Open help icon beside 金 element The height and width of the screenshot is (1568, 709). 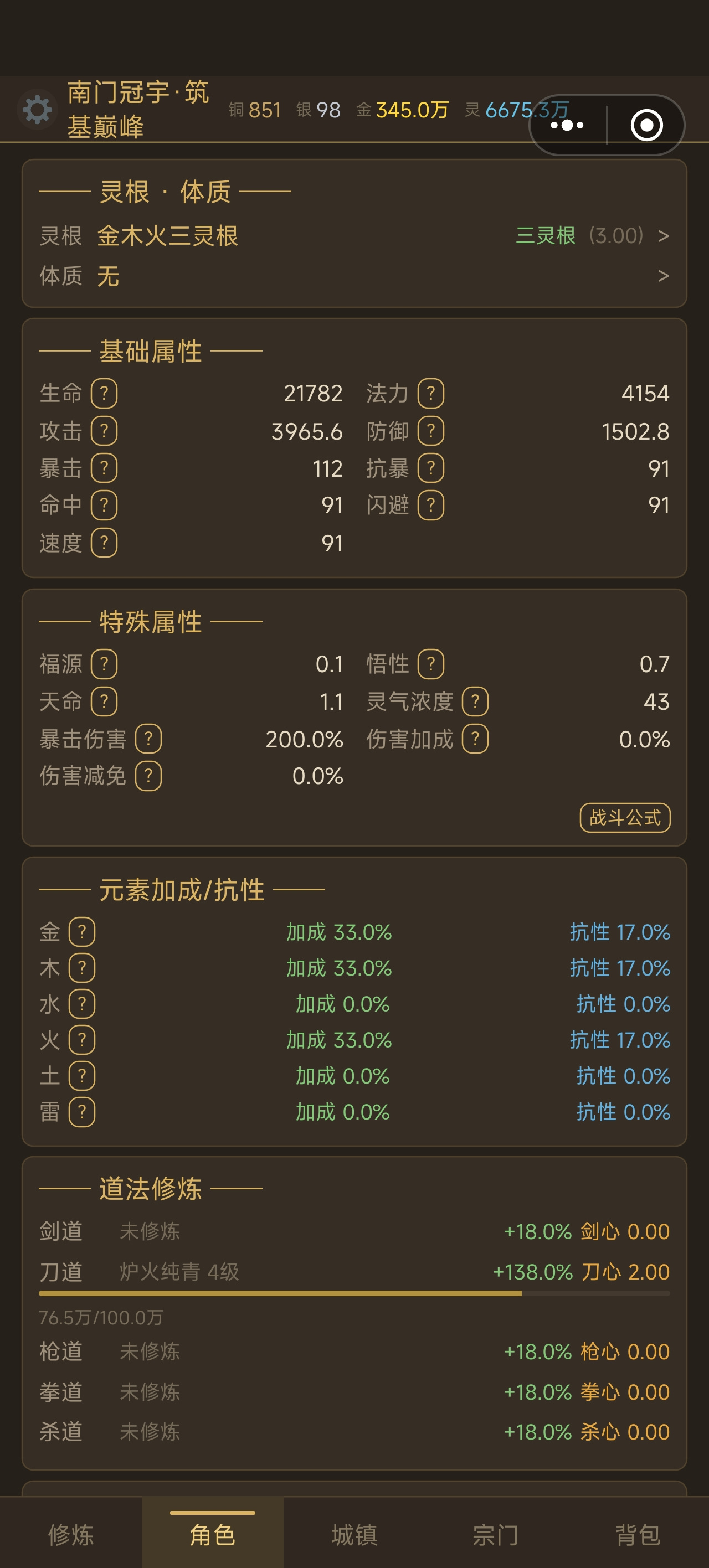(x=82, y=932)
